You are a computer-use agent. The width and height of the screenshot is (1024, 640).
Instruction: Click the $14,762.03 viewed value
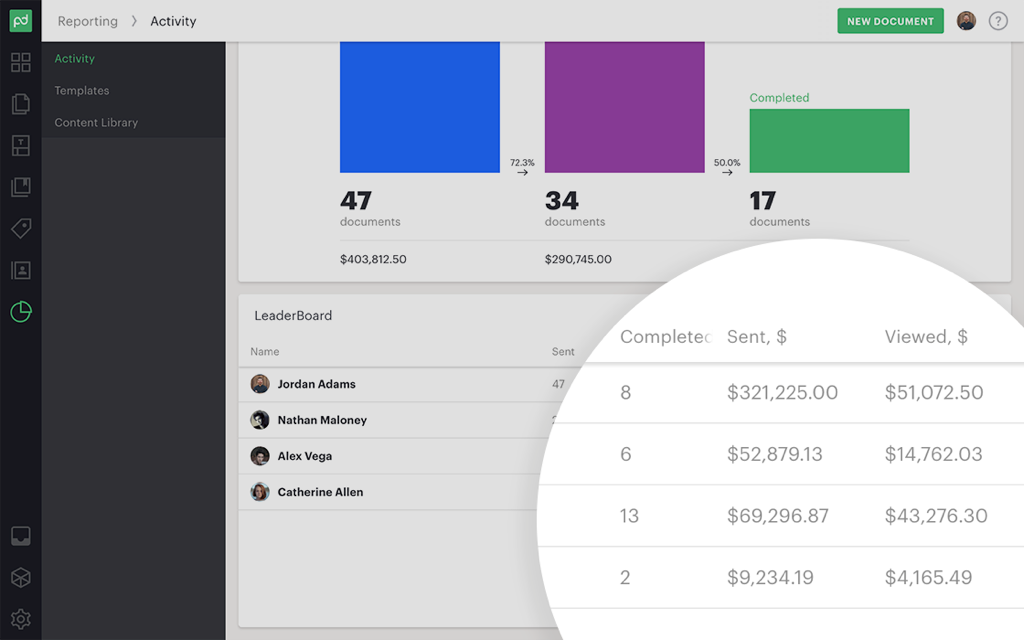[x=933, y=454]
